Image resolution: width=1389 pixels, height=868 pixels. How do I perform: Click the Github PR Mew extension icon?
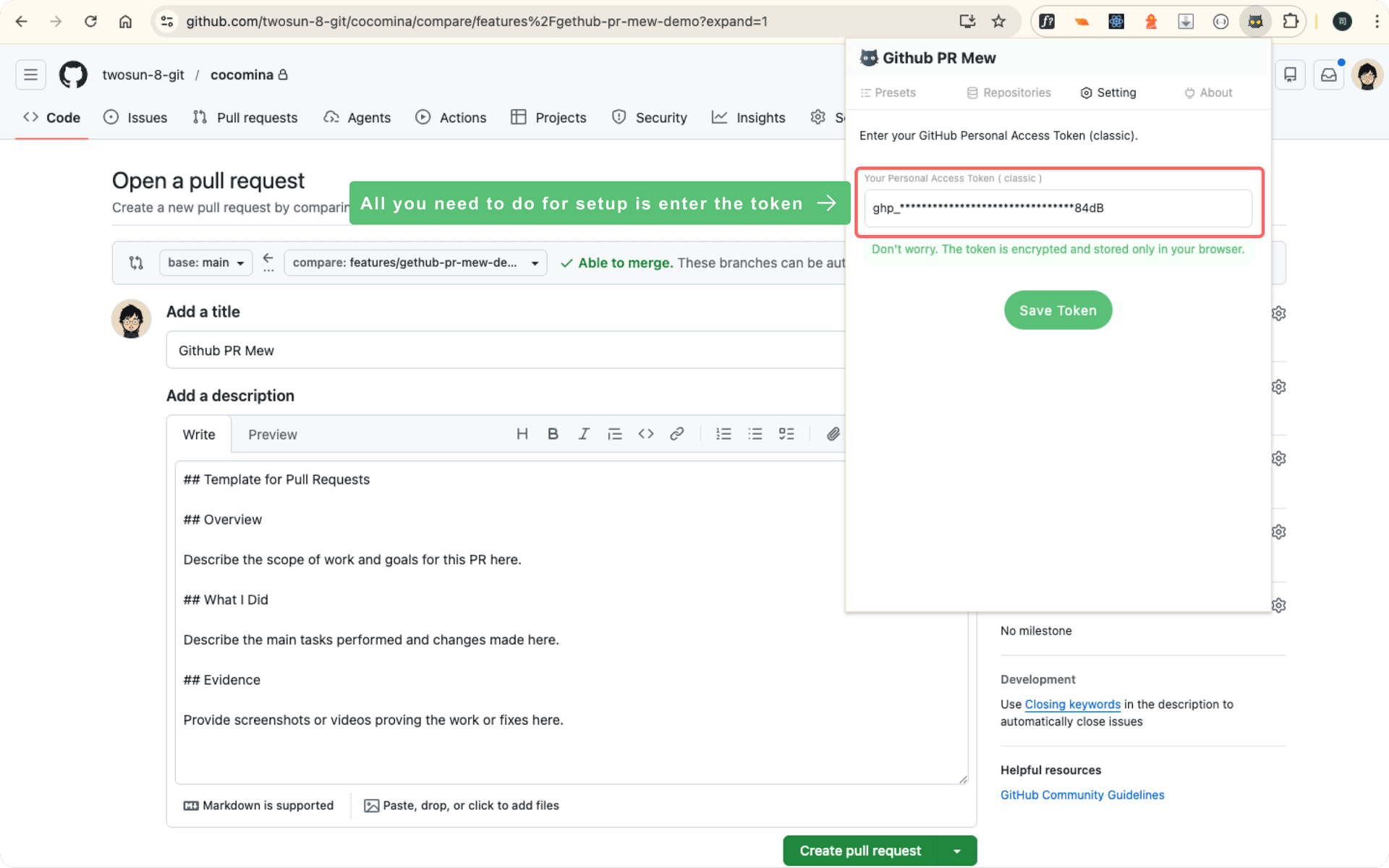[x=1256, y=22]
